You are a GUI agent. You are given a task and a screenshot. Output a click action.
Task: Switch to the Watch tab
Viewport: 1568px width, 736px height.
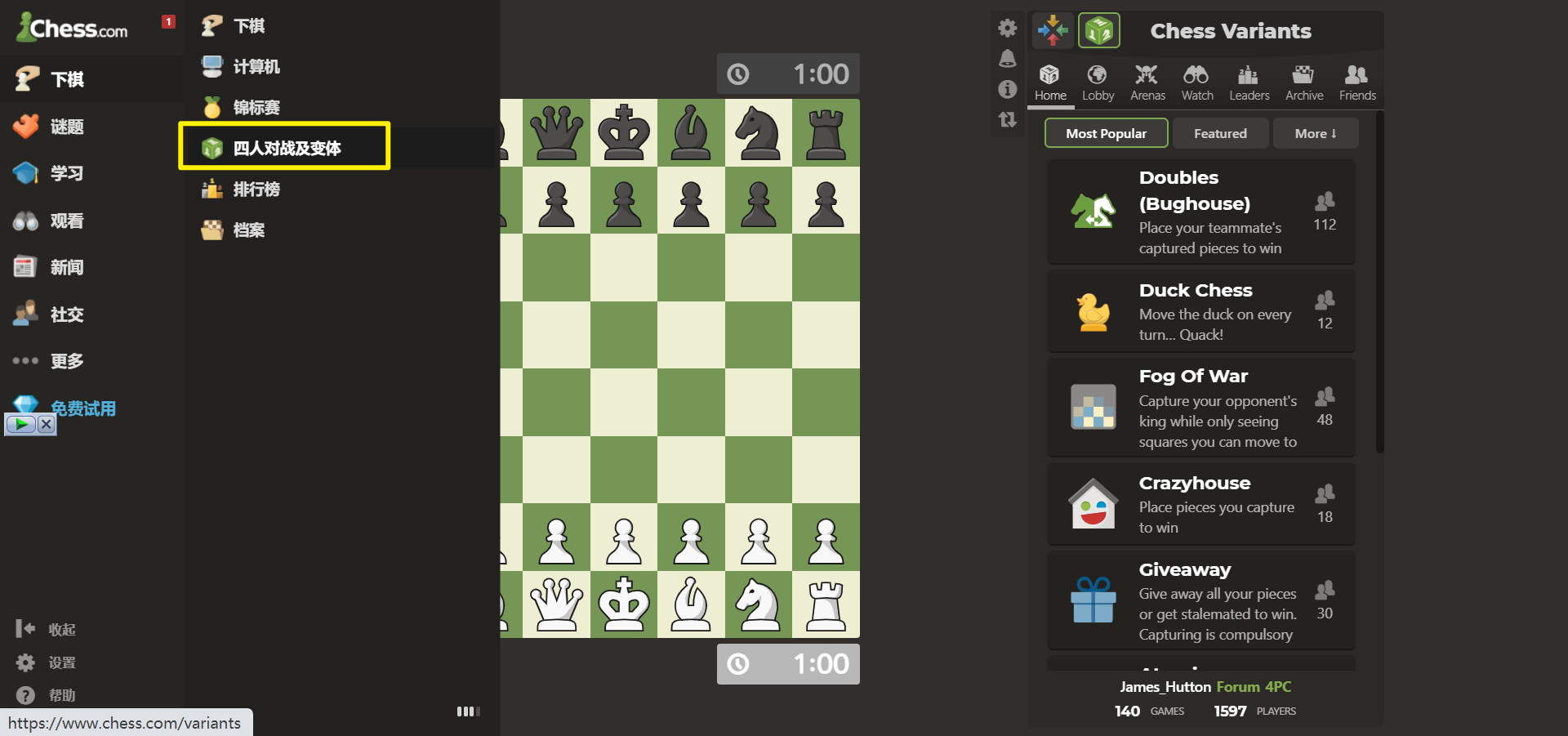(1197, 83)
